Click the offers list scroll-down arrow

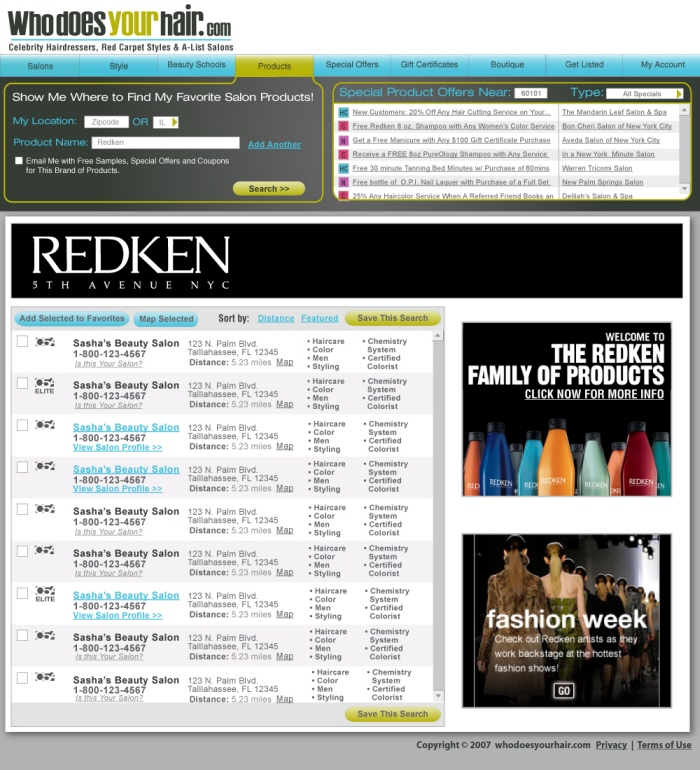point(684,189)
